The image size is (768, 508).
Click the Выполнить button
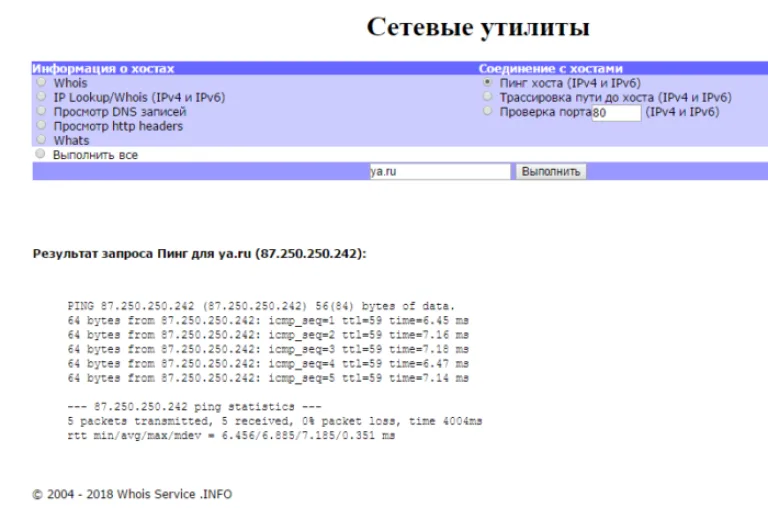[551, 171]
